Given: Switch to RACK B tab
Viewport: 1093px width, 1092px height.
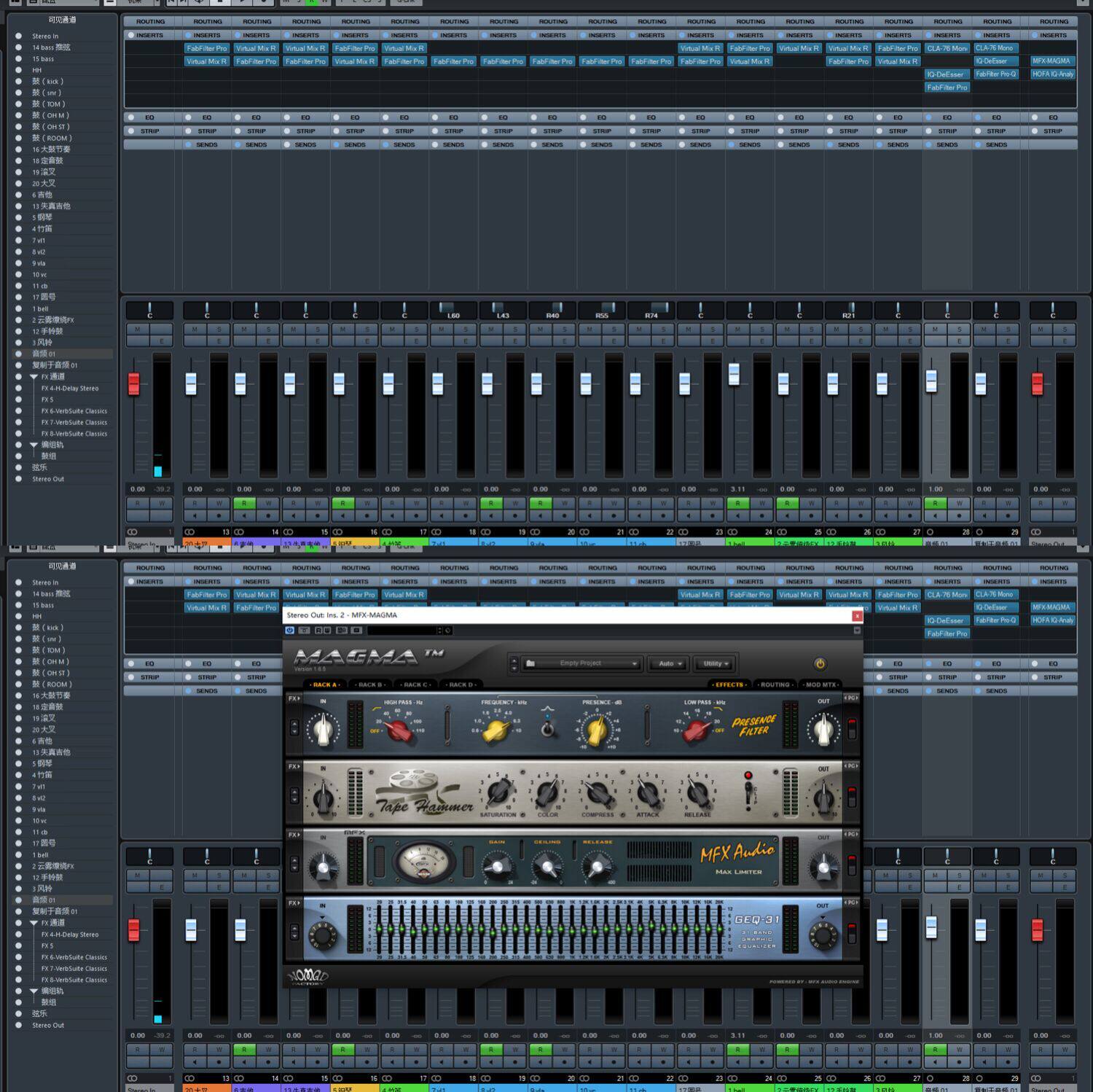Looking at the screenshot, I should [x=370, y=685].
